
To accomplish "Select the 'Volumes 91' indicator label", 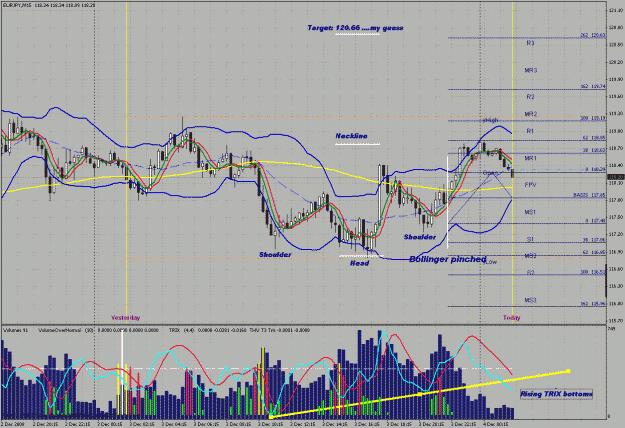I will [15, 330].
